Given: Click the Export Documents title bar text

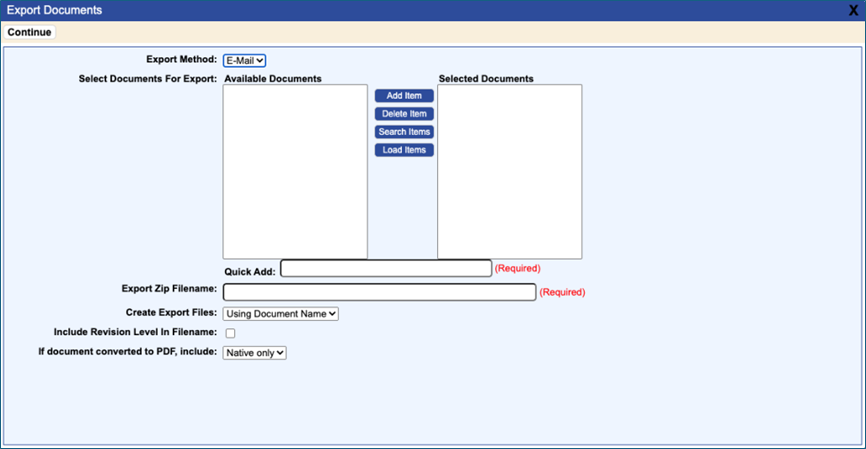Looking at the screenshot, I should coord(54,10).
